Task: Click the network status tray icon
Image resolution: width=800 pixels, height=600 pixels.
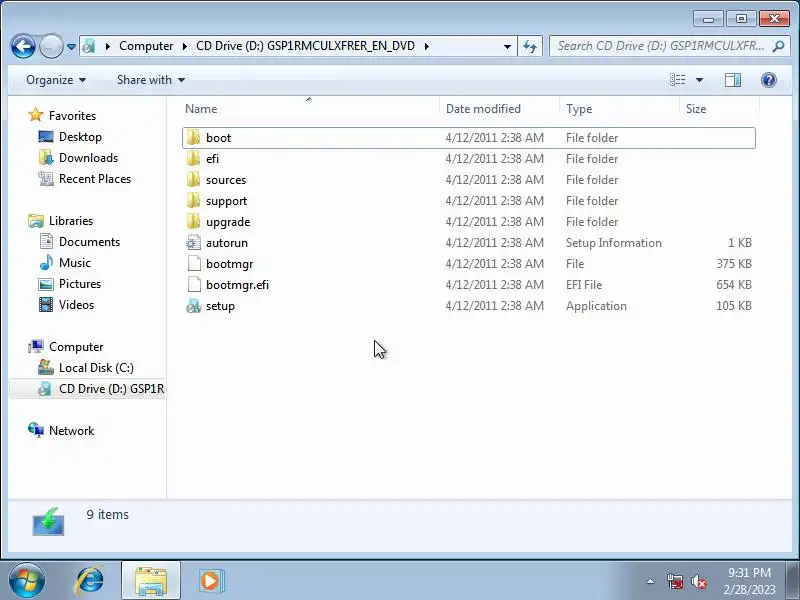Action: [x=674, y=581]
